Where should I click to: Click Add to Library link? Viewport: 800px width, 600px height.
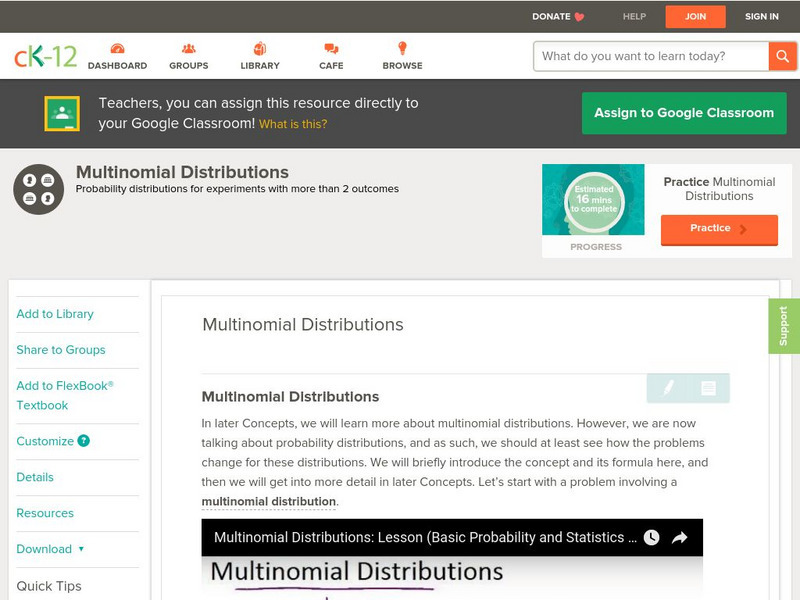pos(55,314)
